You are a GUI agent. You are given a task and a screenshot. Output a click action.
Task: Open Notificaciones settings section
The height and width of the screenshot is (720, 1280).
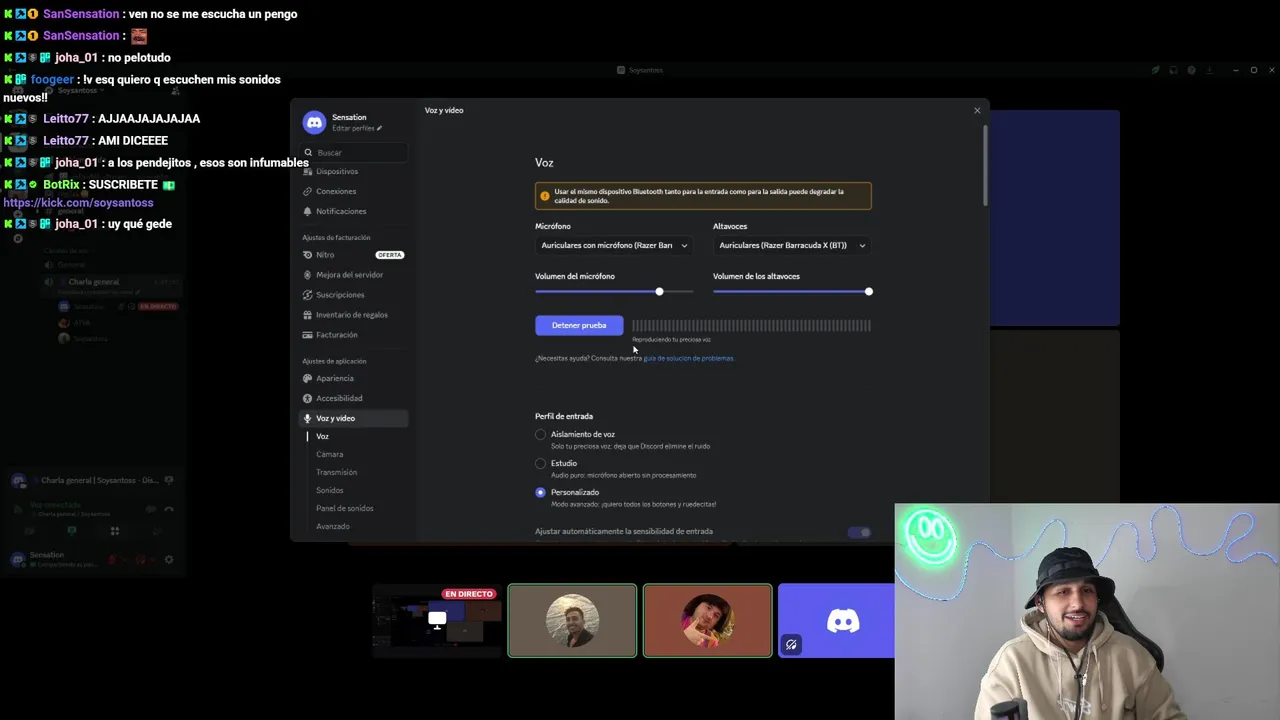(x=354, y=211)
